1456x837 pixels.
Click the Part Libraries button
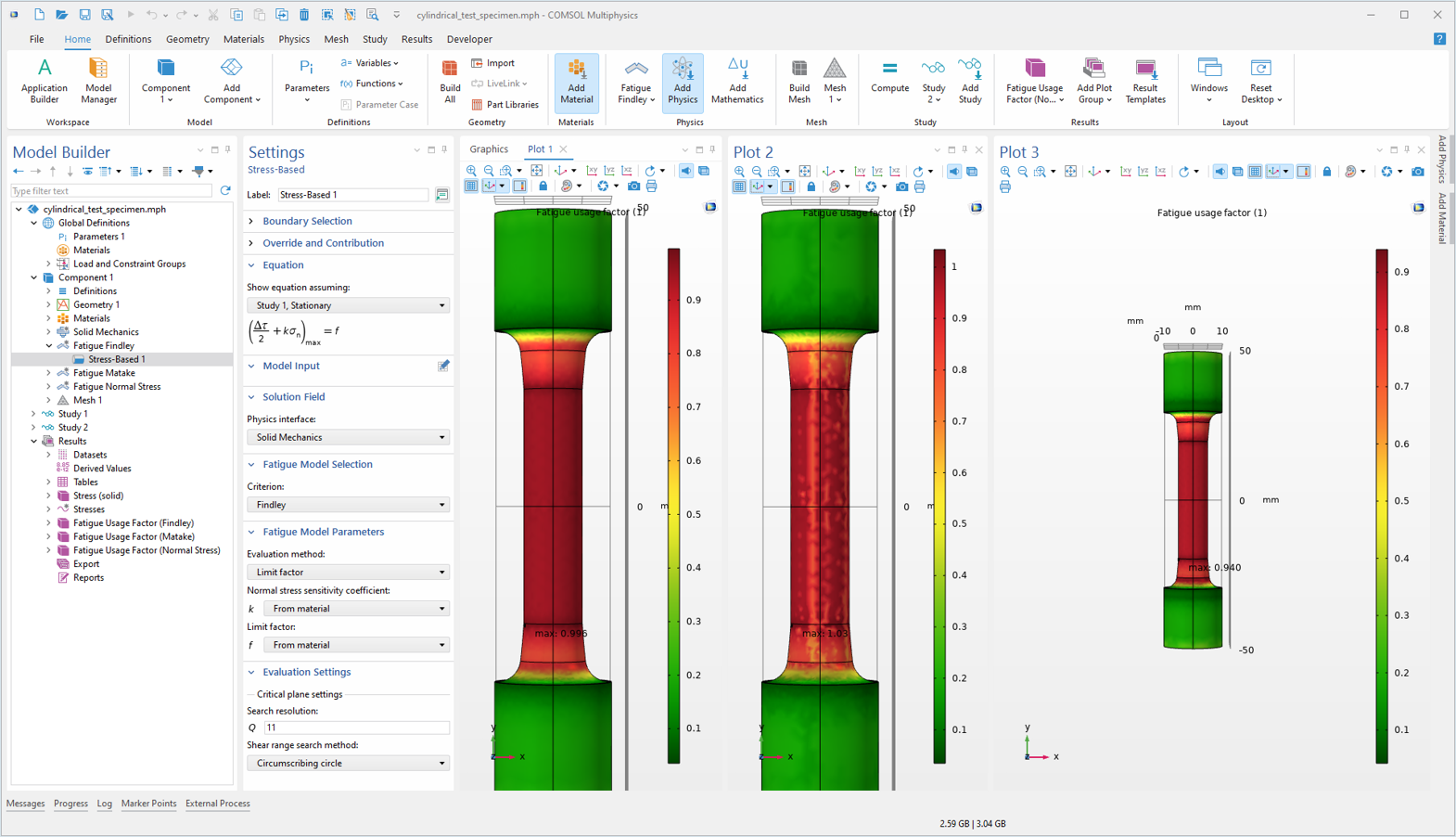504,105
